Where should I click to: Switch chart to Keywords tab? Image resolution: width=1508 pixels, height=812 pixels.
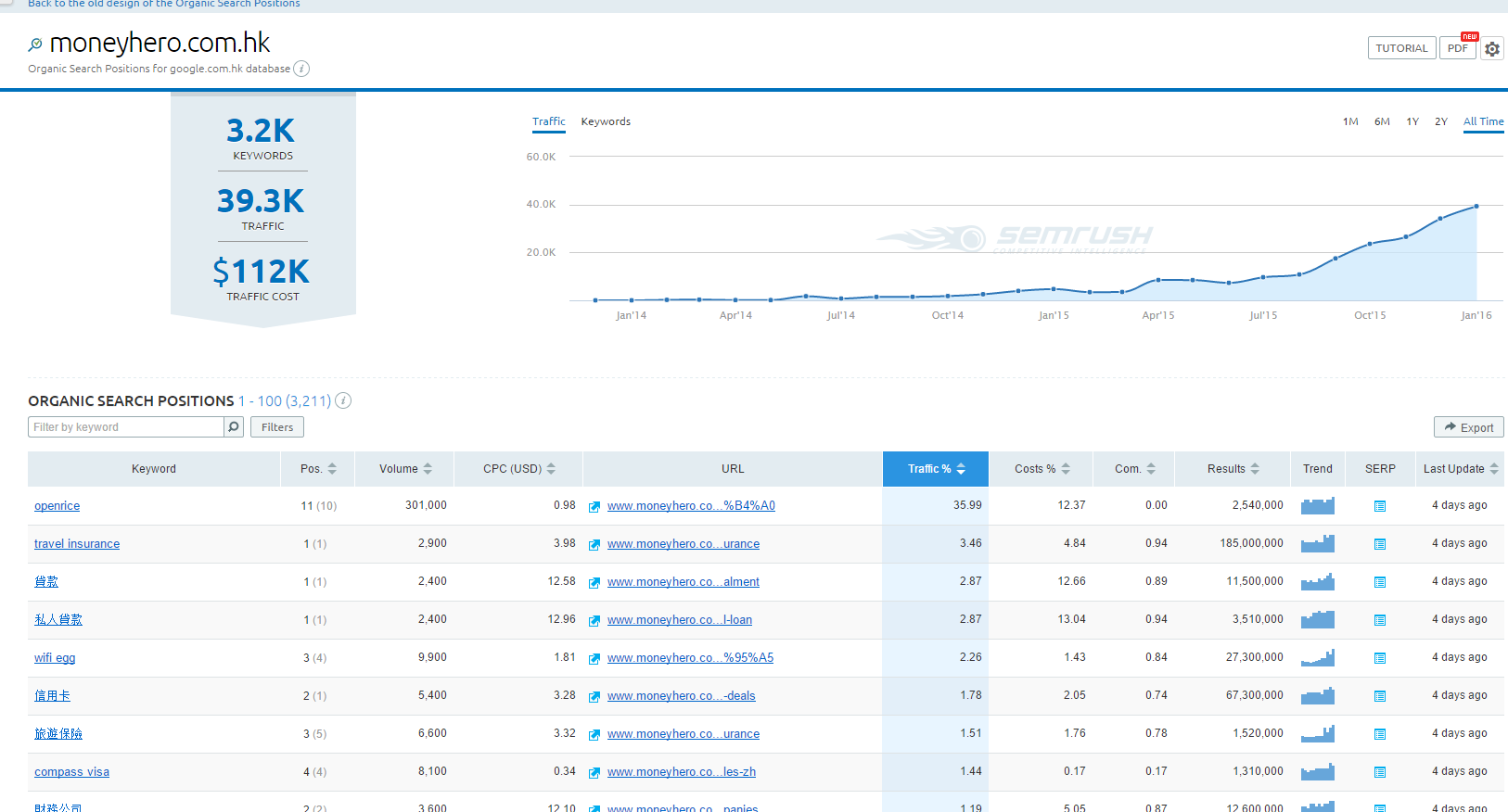click(606, 121)
